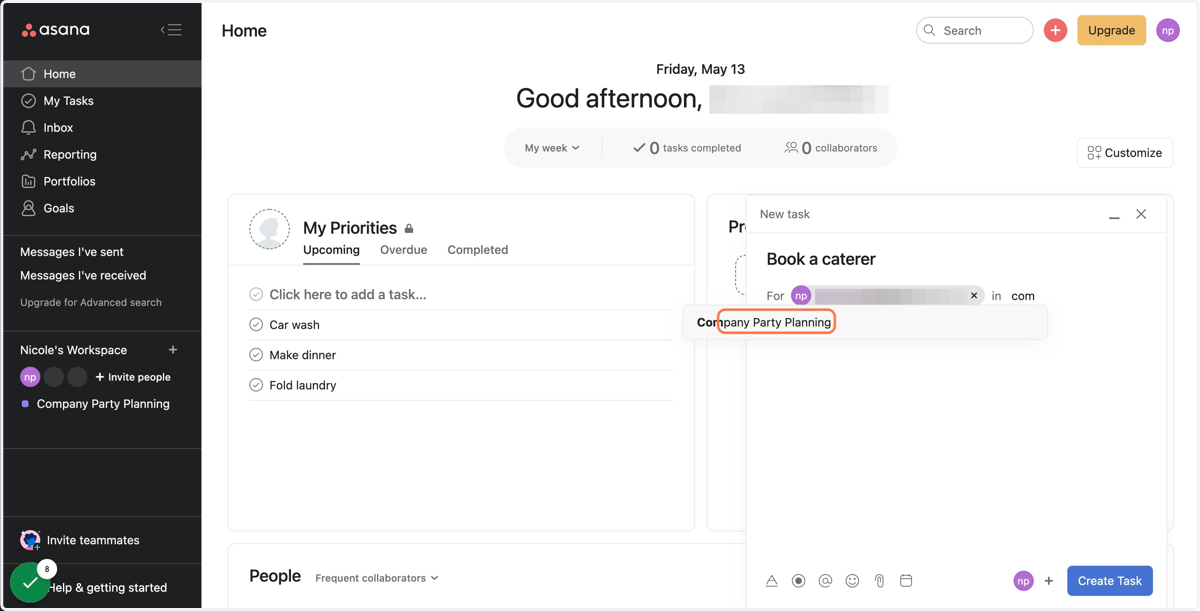The height and width of the screenshot is (611, 1200).
Task: Click the tasks completed counter
Action: (x=687, y=148)
